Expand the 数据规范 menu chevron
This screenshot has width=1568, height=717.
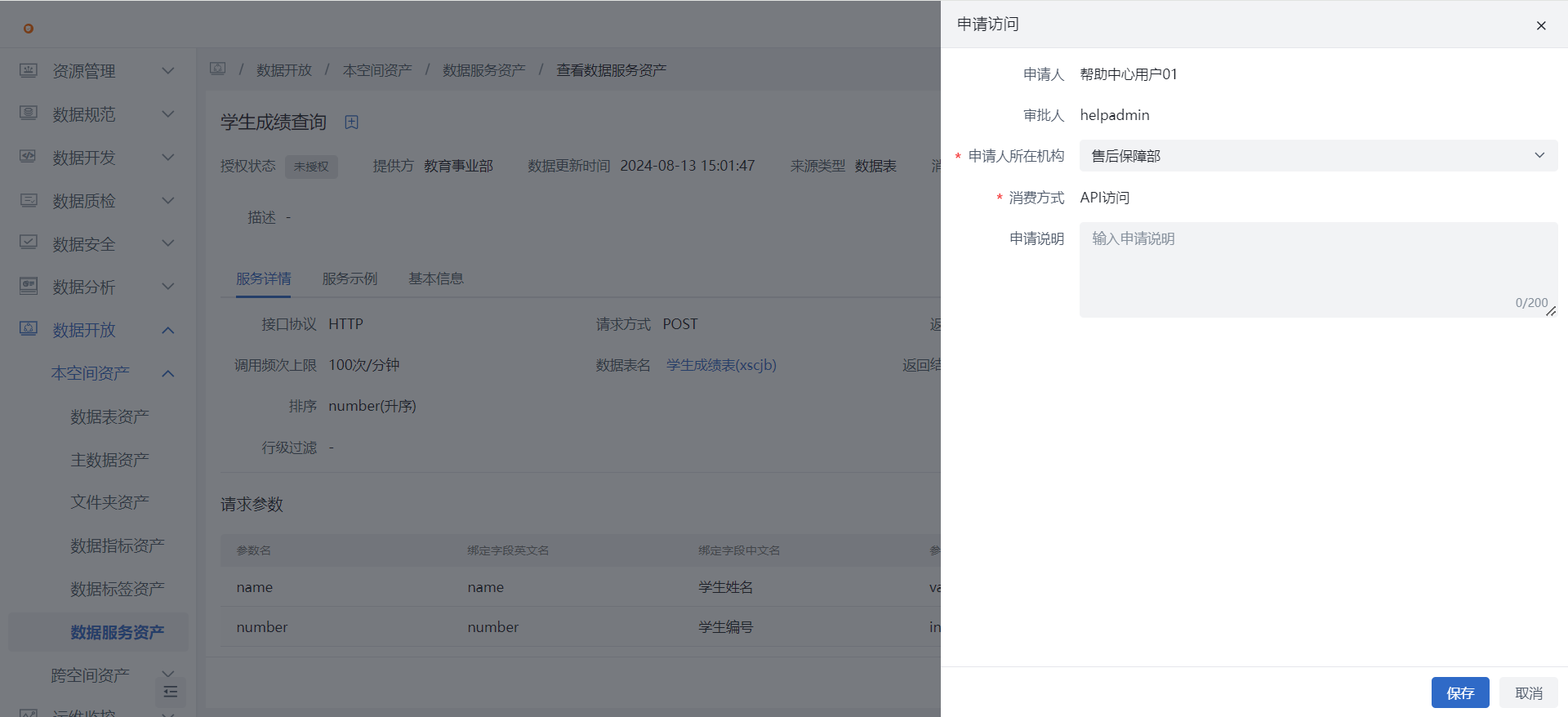[x=168, y=114]
